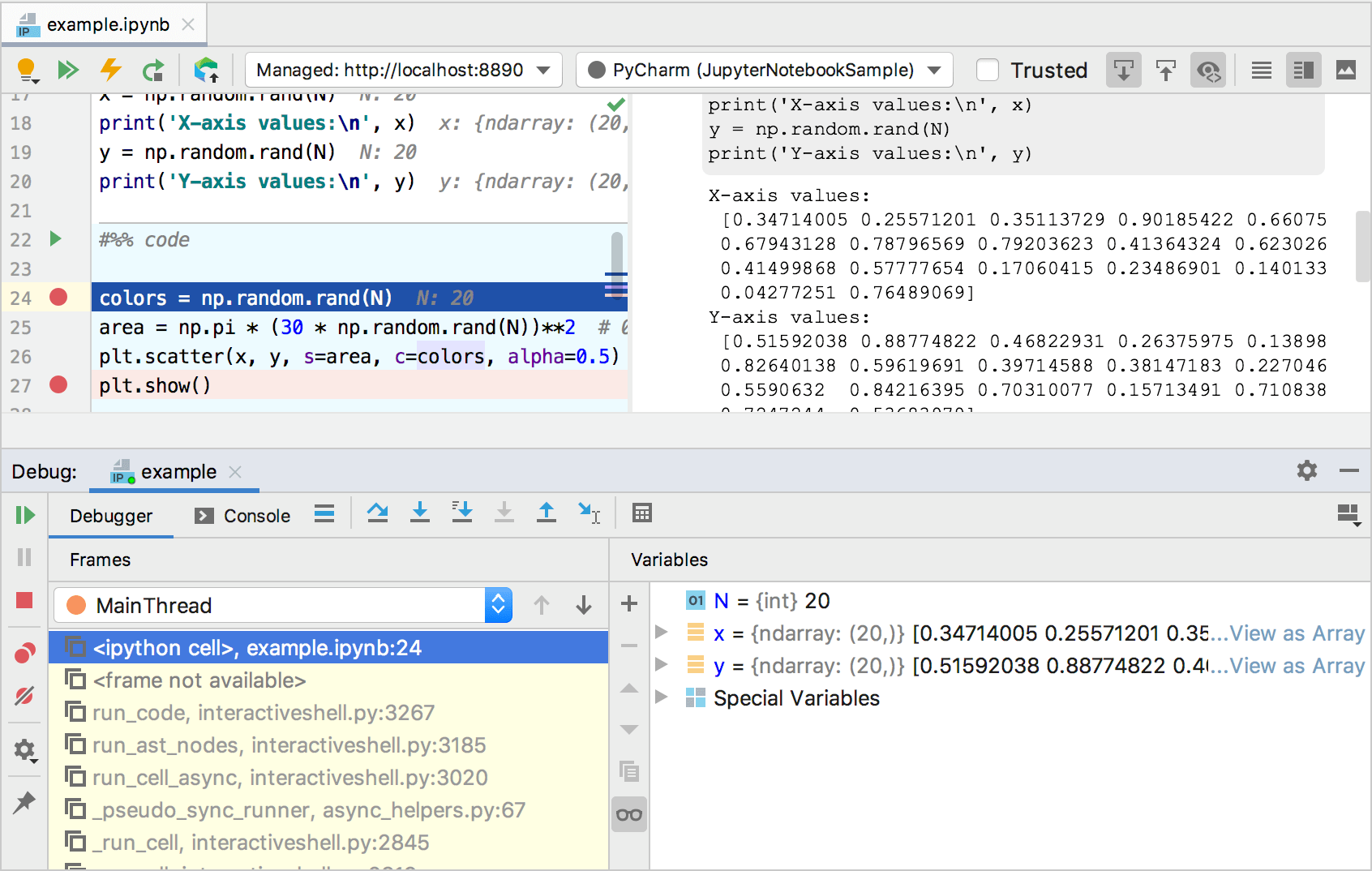Select the run_code frame in Frames list
The width and height of the screenshot is (1372, 871).
click(x=264, y=712)
